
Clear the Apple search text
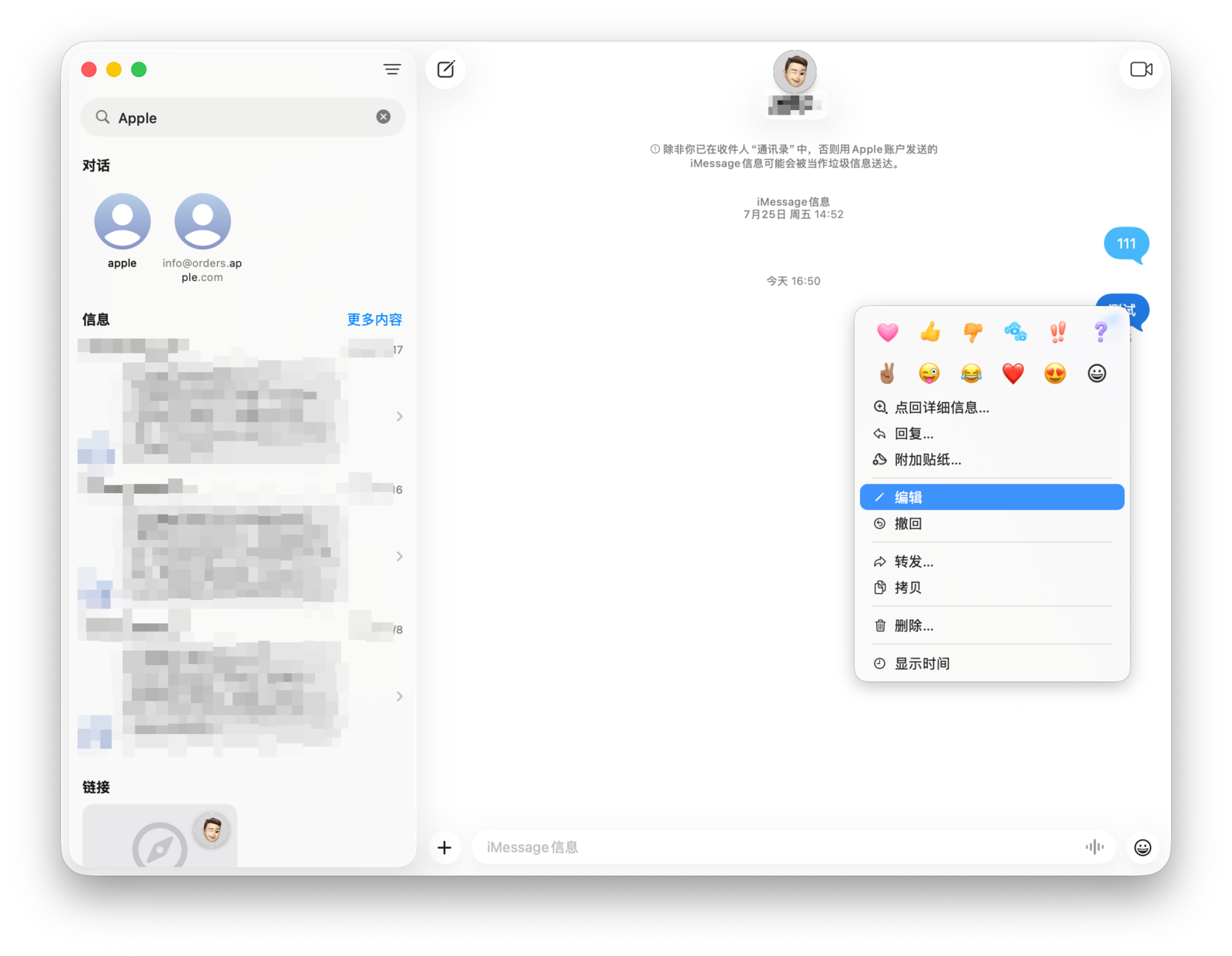(383, 117)
